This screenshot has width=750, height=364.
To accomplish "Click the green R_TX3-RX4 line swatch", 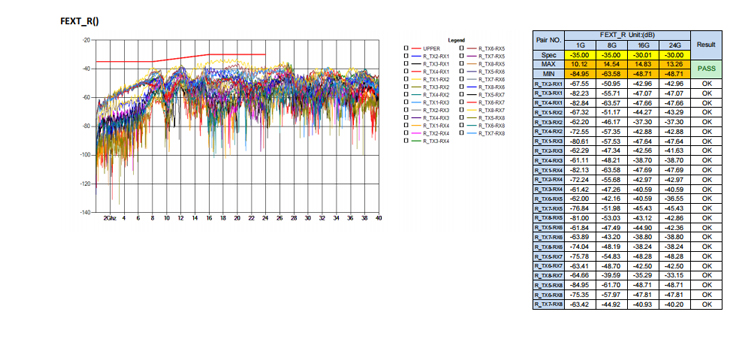I will click(x=416, y=141).
